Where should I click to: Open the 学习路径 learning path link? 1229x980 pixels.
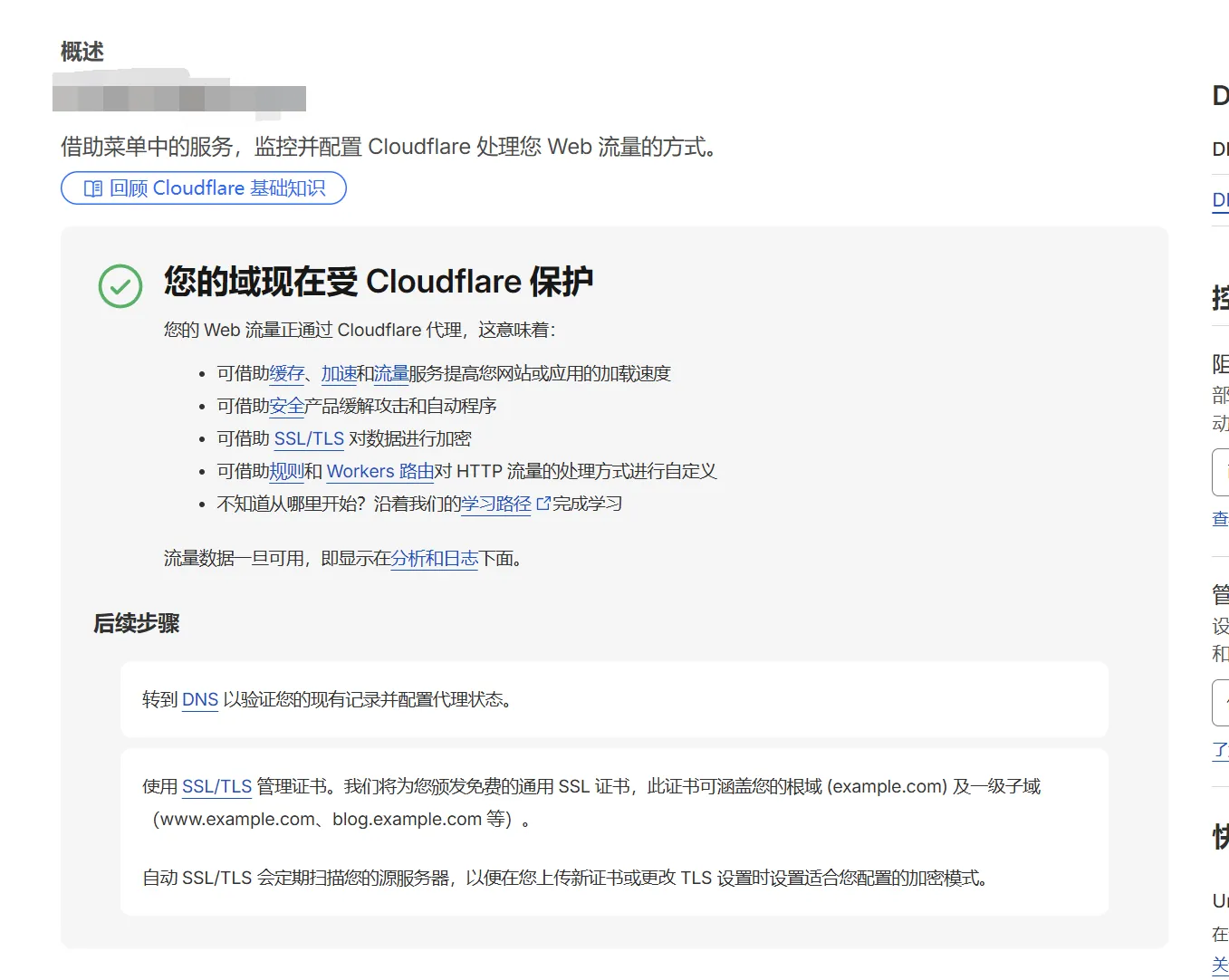[x=496, y=504]
